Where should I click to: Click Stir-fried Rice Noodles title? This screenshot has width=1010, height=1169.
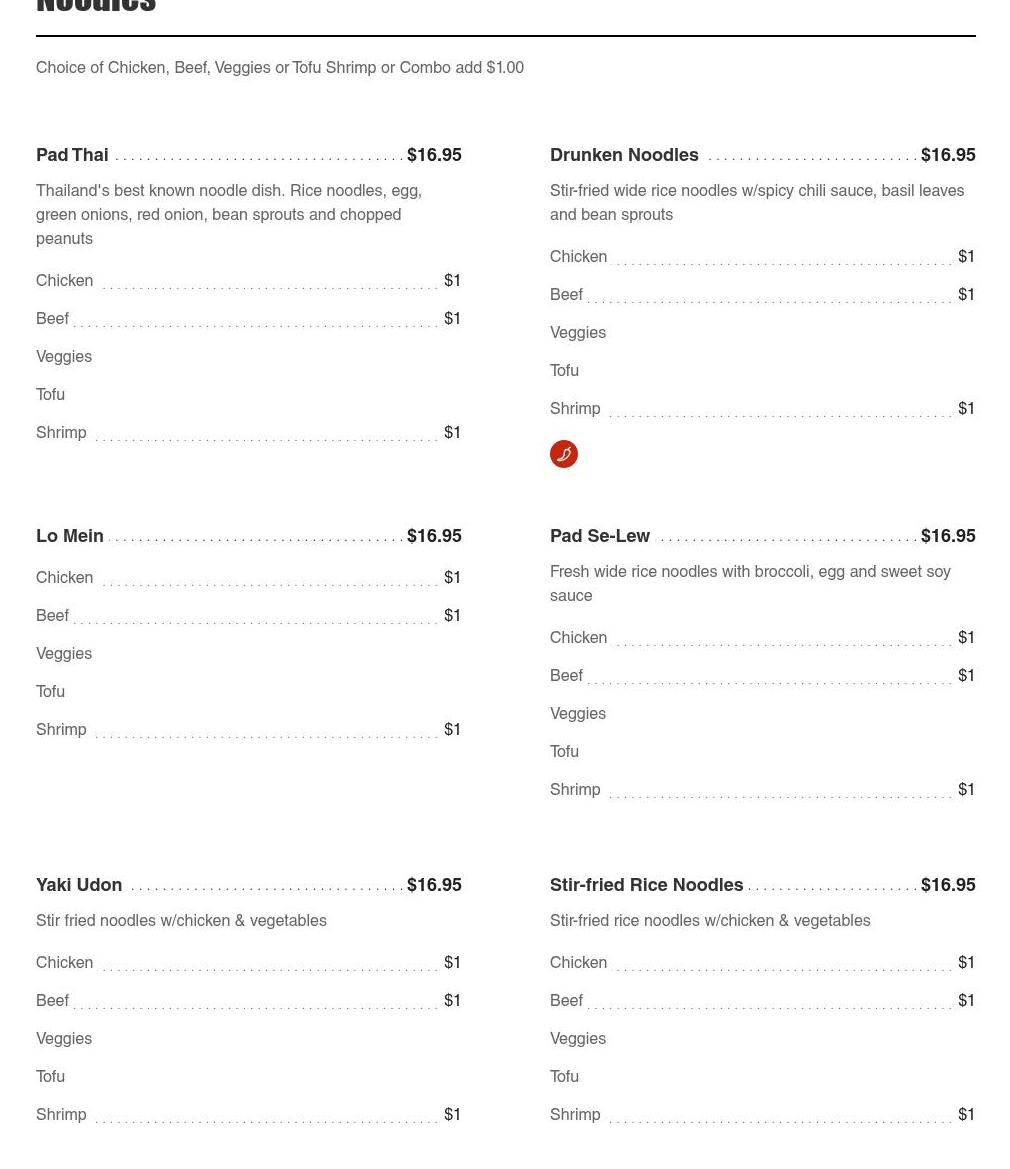[646, 885]
